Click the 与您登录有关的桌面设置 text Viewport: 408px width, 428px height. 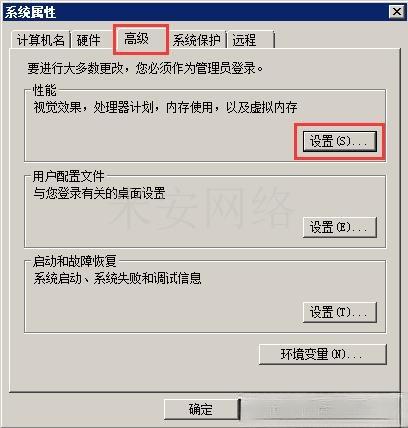click(99, 193)
